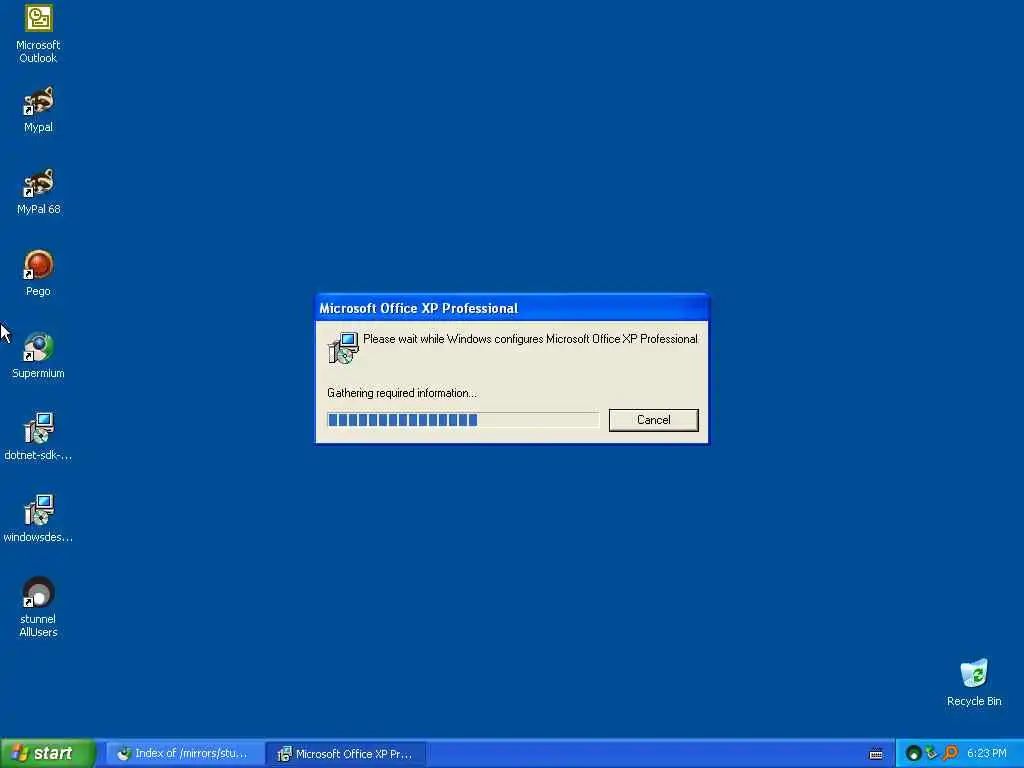This screenshot has height=768, width=1024.
Task: Select the Mypal desktop shortcut
Action: pyautogui.click(x=39, y=110)
